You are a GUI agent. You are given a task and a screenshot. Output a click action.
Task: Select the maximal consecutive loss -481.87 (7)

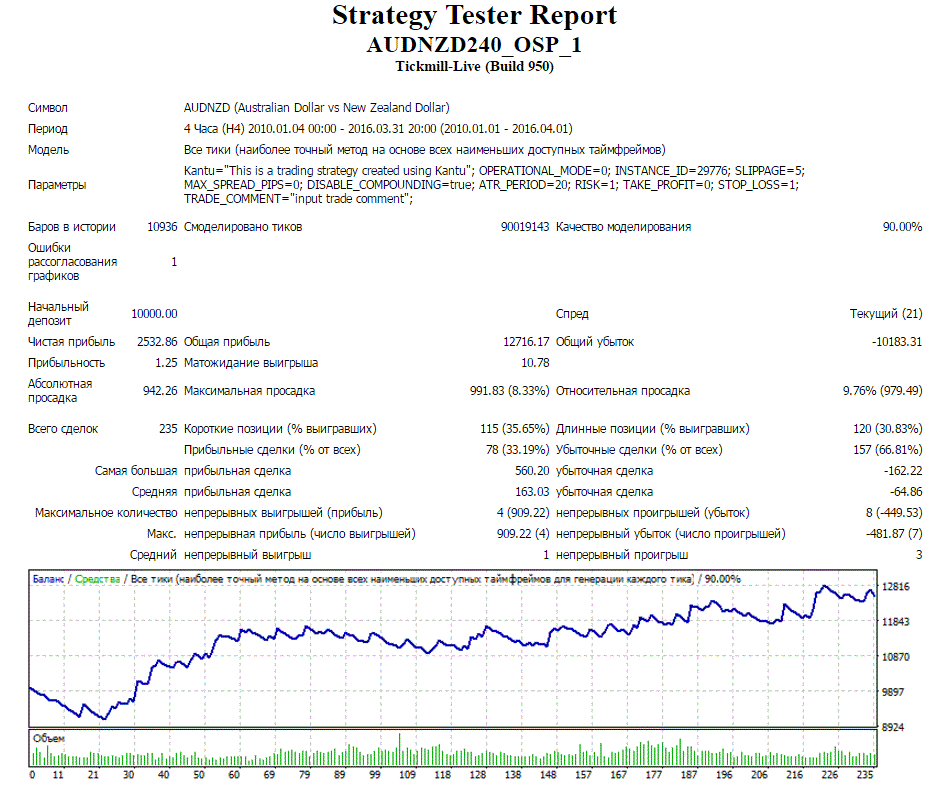[894, 533]
